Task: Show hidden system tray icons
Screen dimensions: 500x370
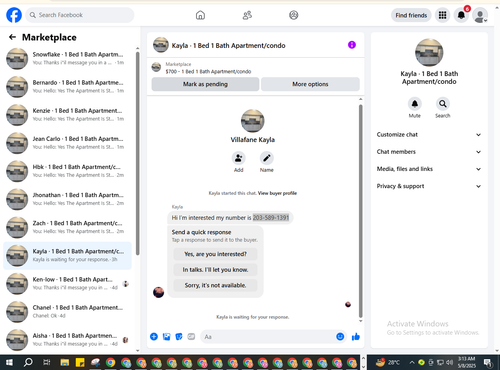Action: (412, 362)
